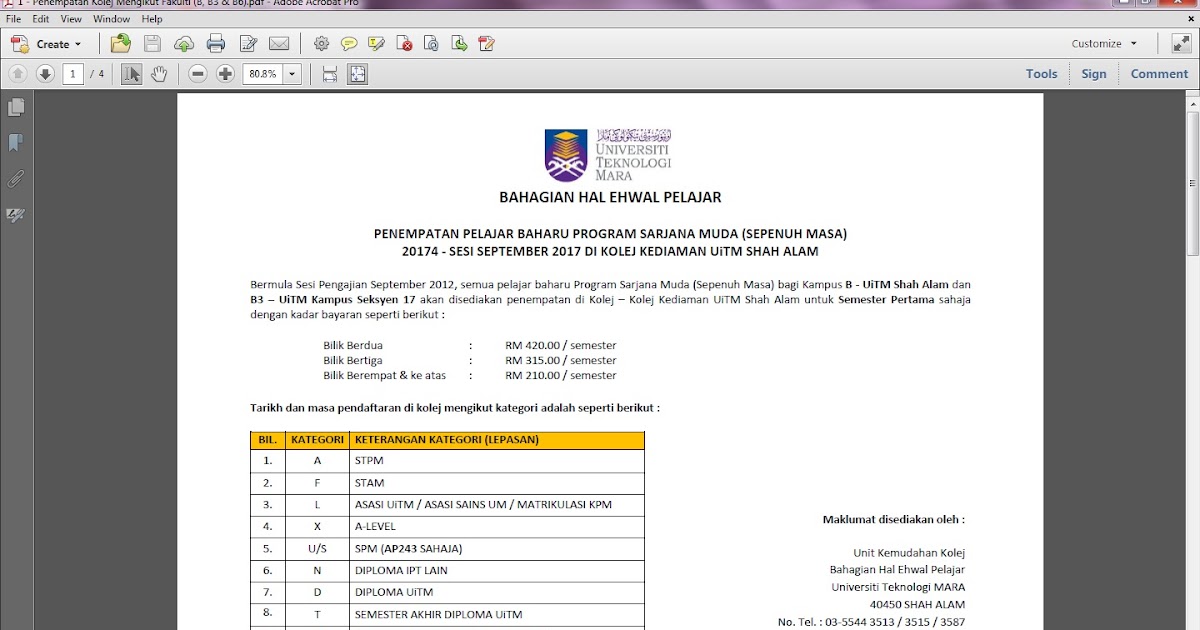
Task: Open the Tools pane
Action: point(1041,74)
